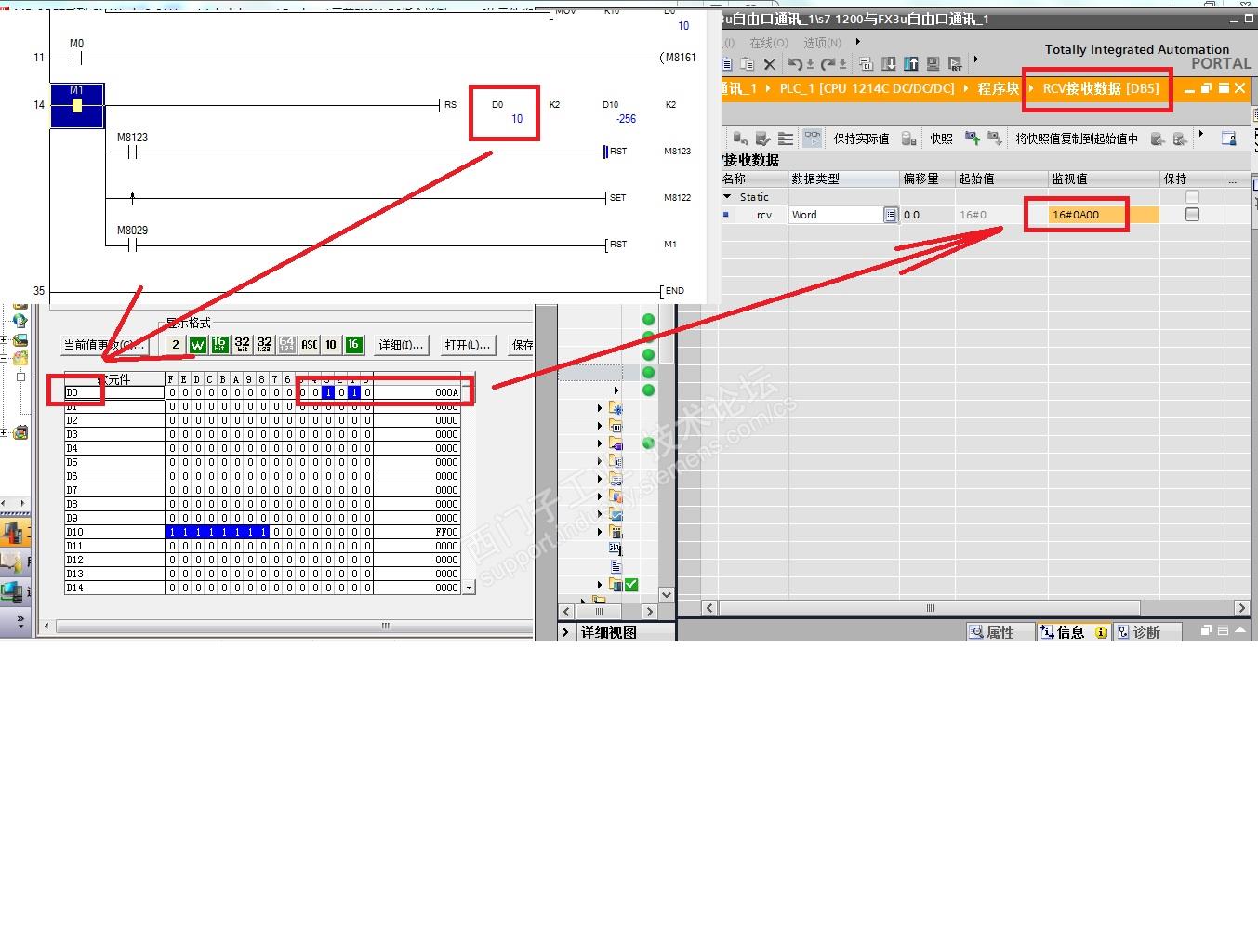Click the data block horizontal scrollbar right arrow
The width and height of the screenshot is (1258, 952).
coord(1241,608)
